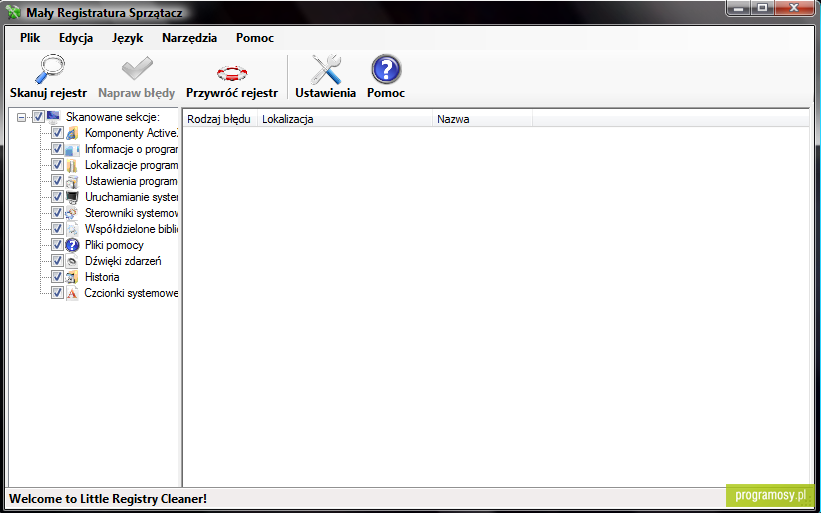Select the Uruchamianie systemu monitor icon

[x=72, y=197]
